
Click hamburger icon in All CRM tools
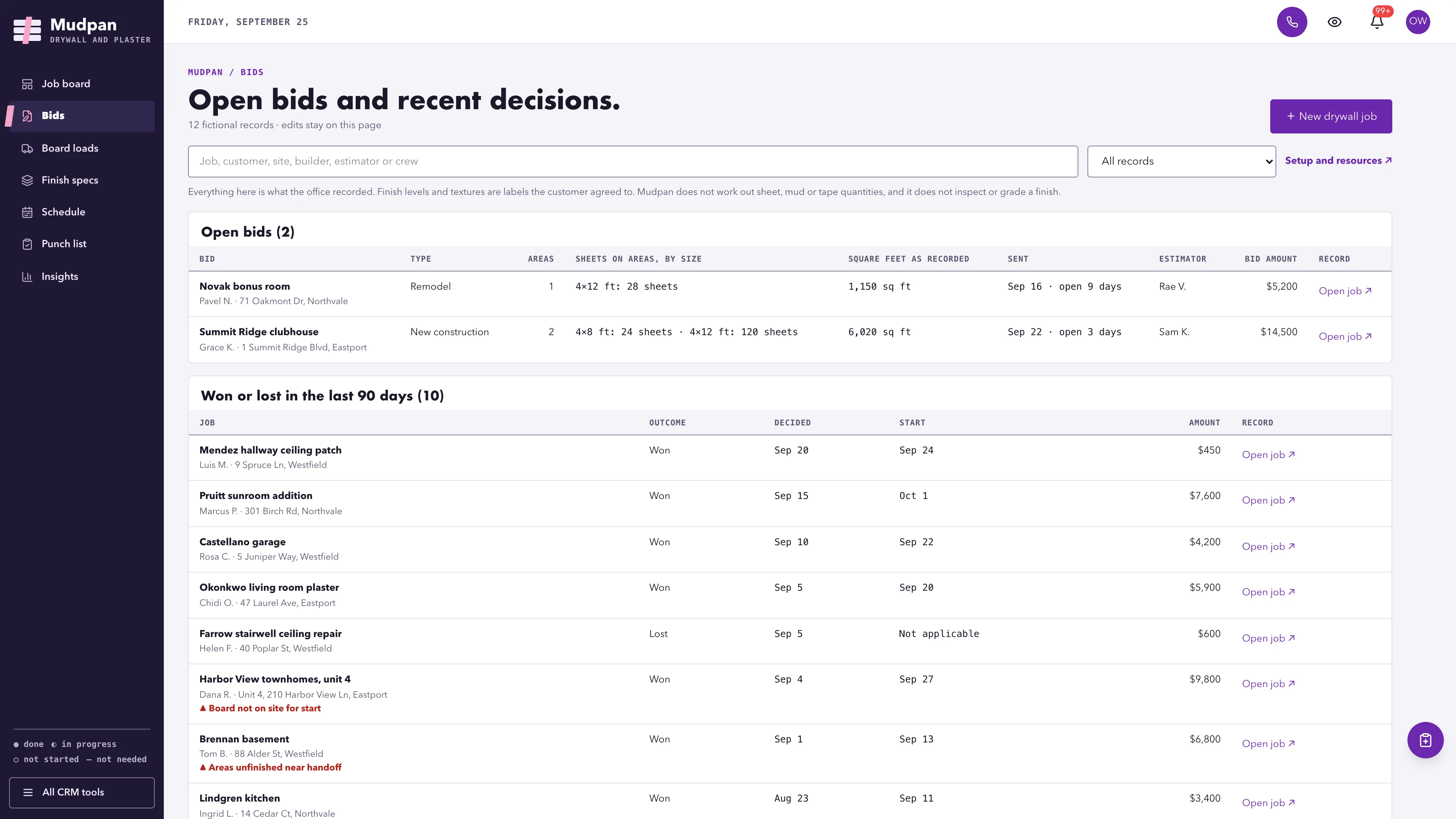click(x=28, y=792)
